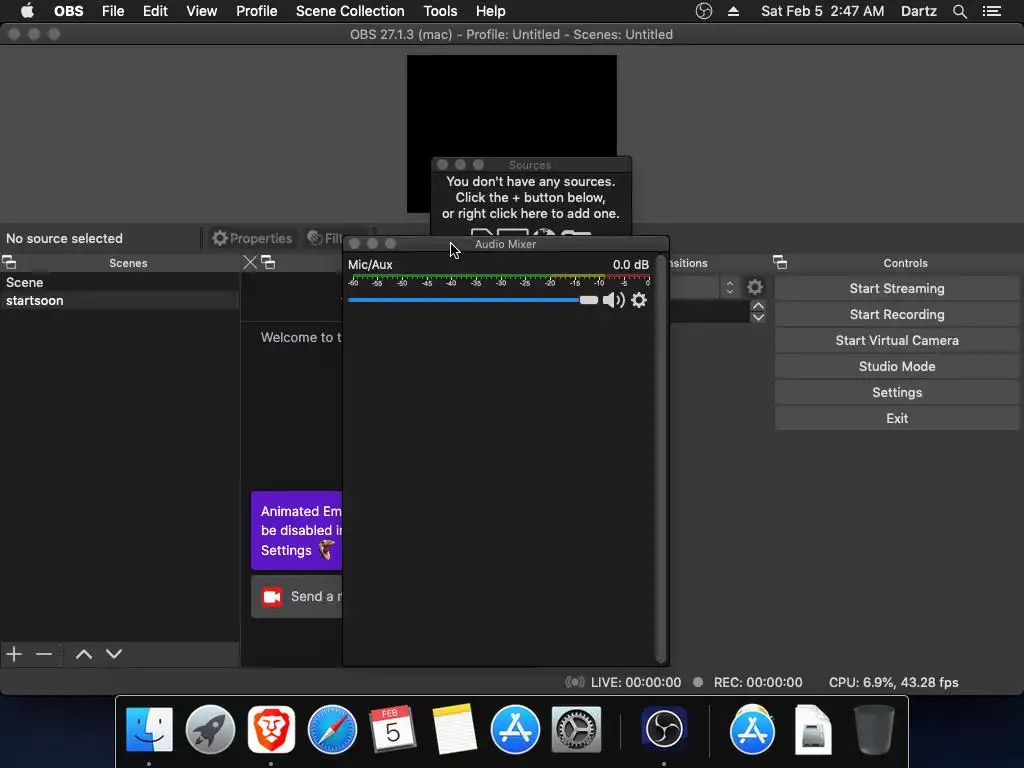Click the Audio Mixer title bar
Viewport: 1024px width, 768px height.
505,244
